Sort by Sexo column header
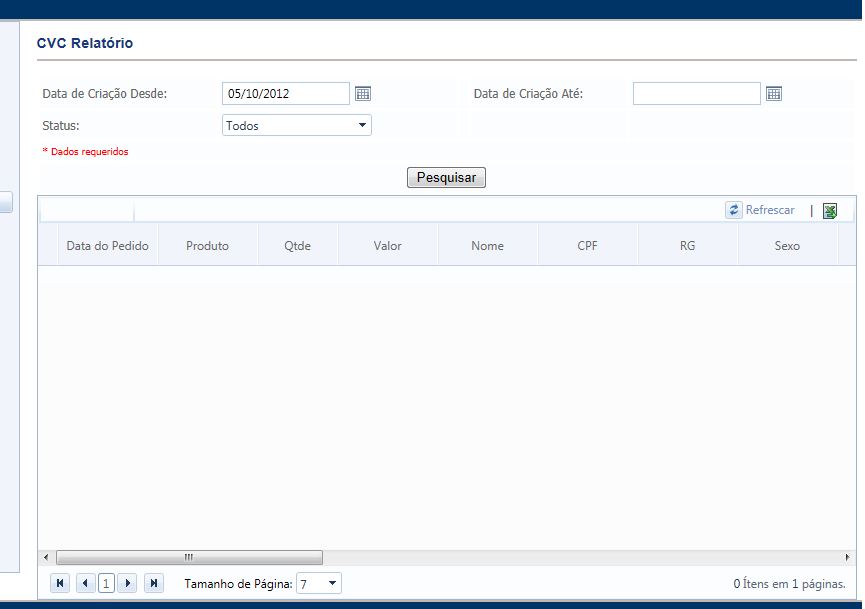 [x=787, y=246]
